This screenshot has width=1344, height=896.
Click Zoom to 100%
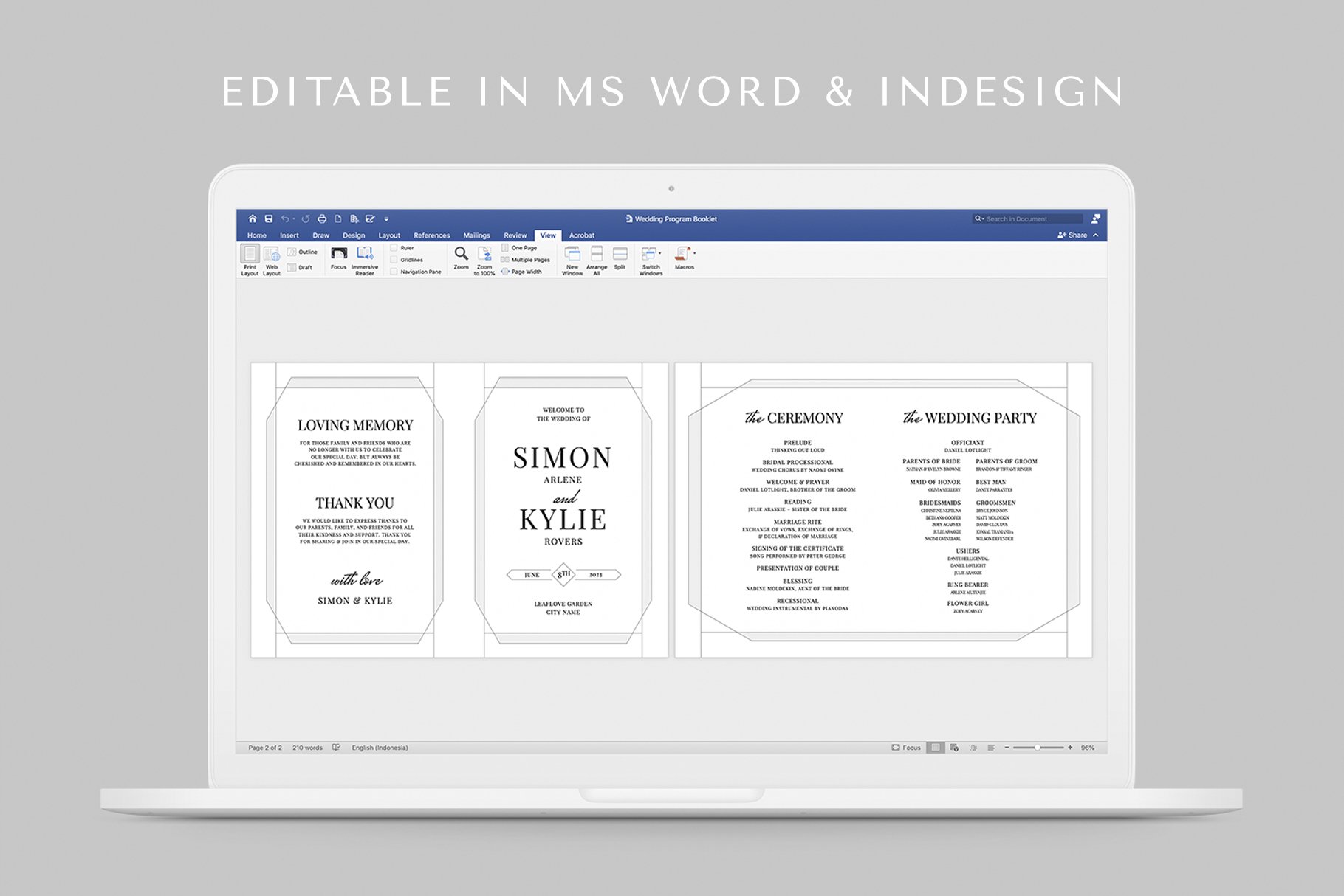(x=484, y=260)
